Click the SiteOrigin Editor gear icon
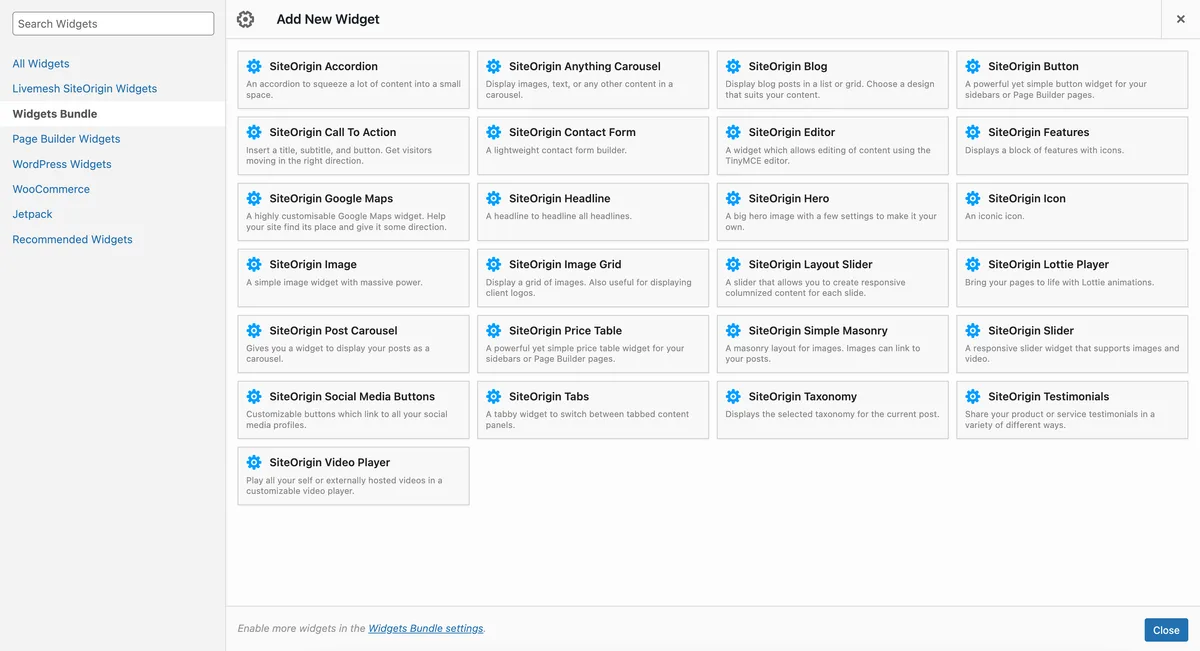 [x=733, y=132]
